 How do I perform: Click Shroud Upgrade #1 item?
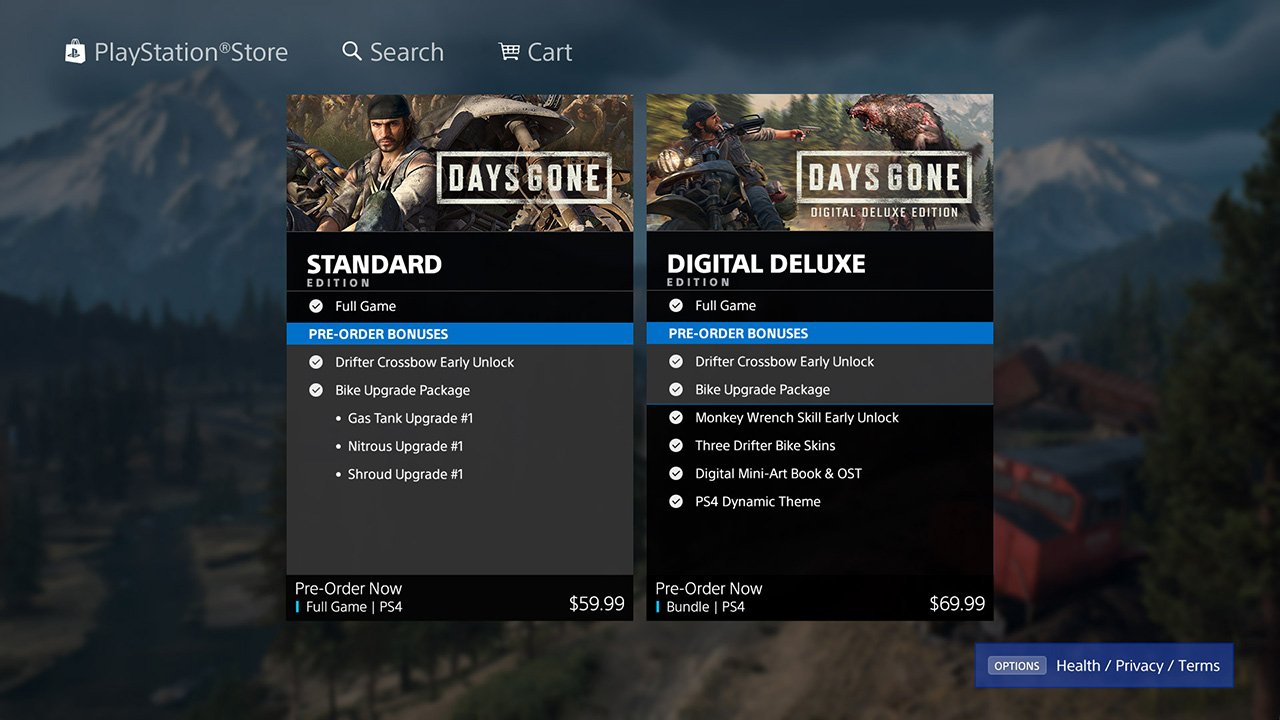[405, 474]
